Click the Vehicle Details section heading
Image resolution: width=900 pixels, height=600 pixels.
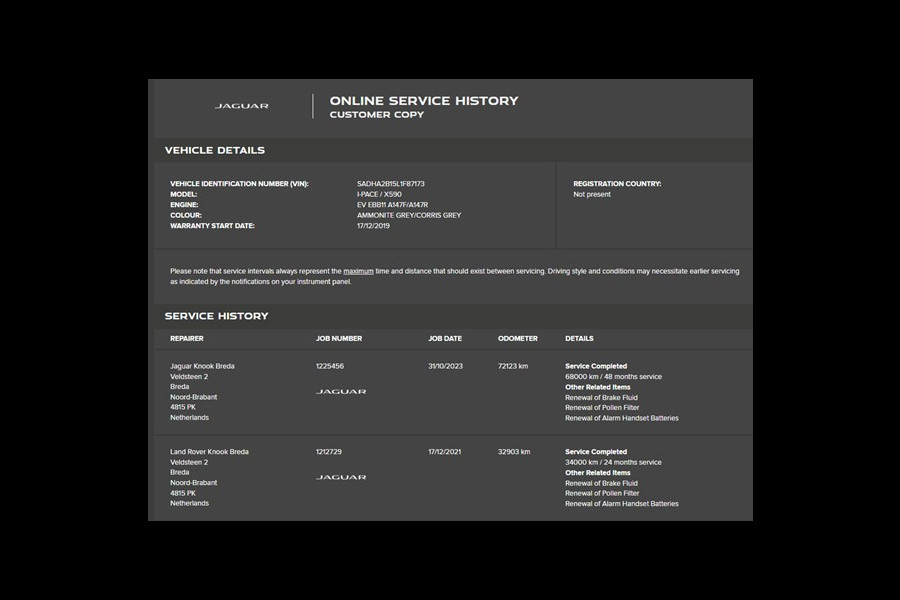tap(215, 150)
